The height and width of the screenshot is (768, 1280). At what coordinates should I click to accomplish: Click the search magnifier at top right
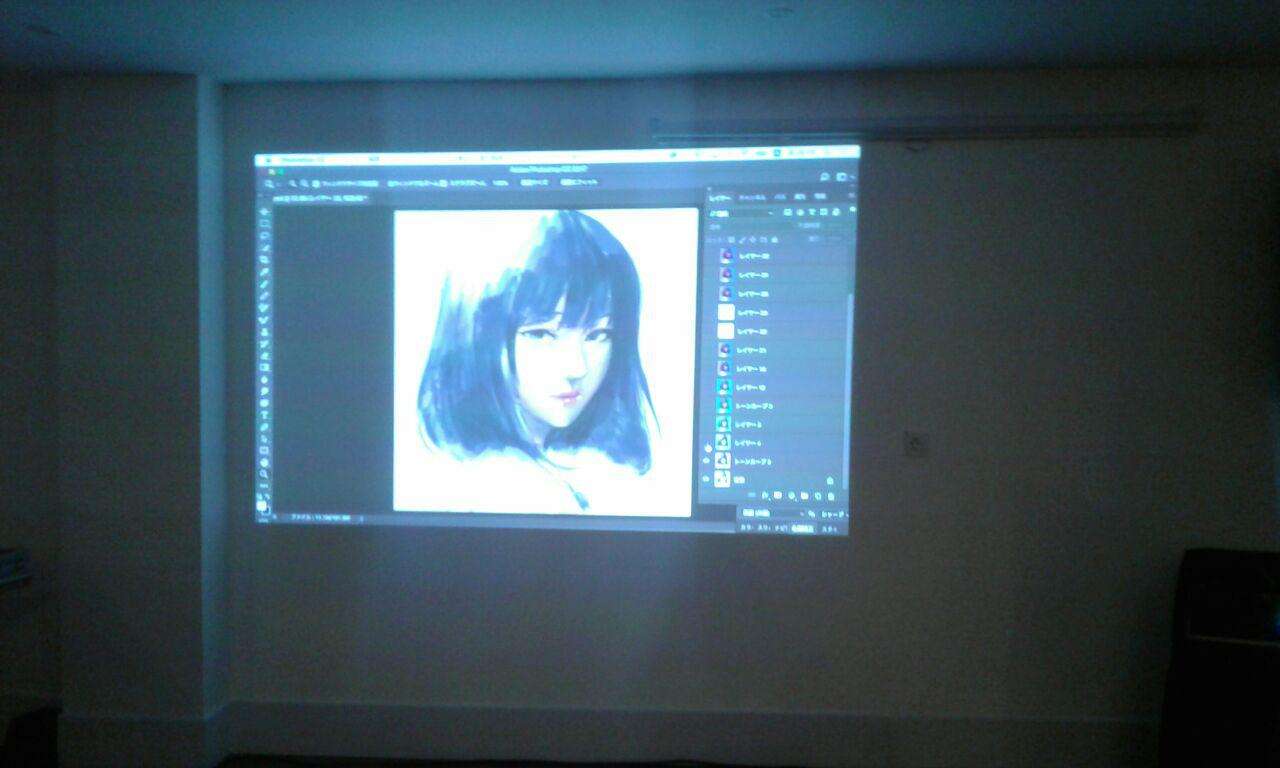pyautogui.click(x=824, y=176)
